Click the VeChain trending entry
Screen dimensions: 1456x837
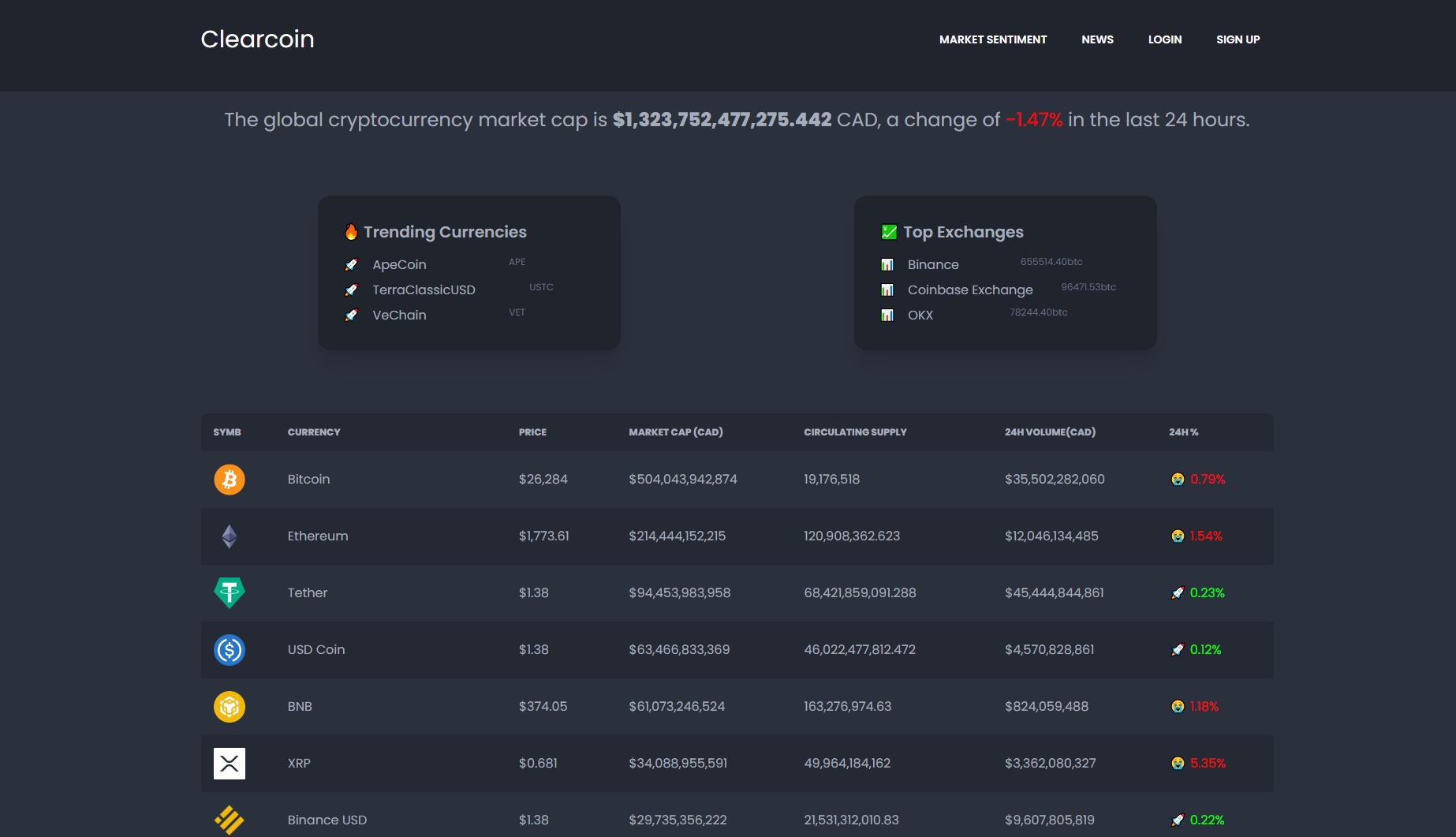coord(399,315)
